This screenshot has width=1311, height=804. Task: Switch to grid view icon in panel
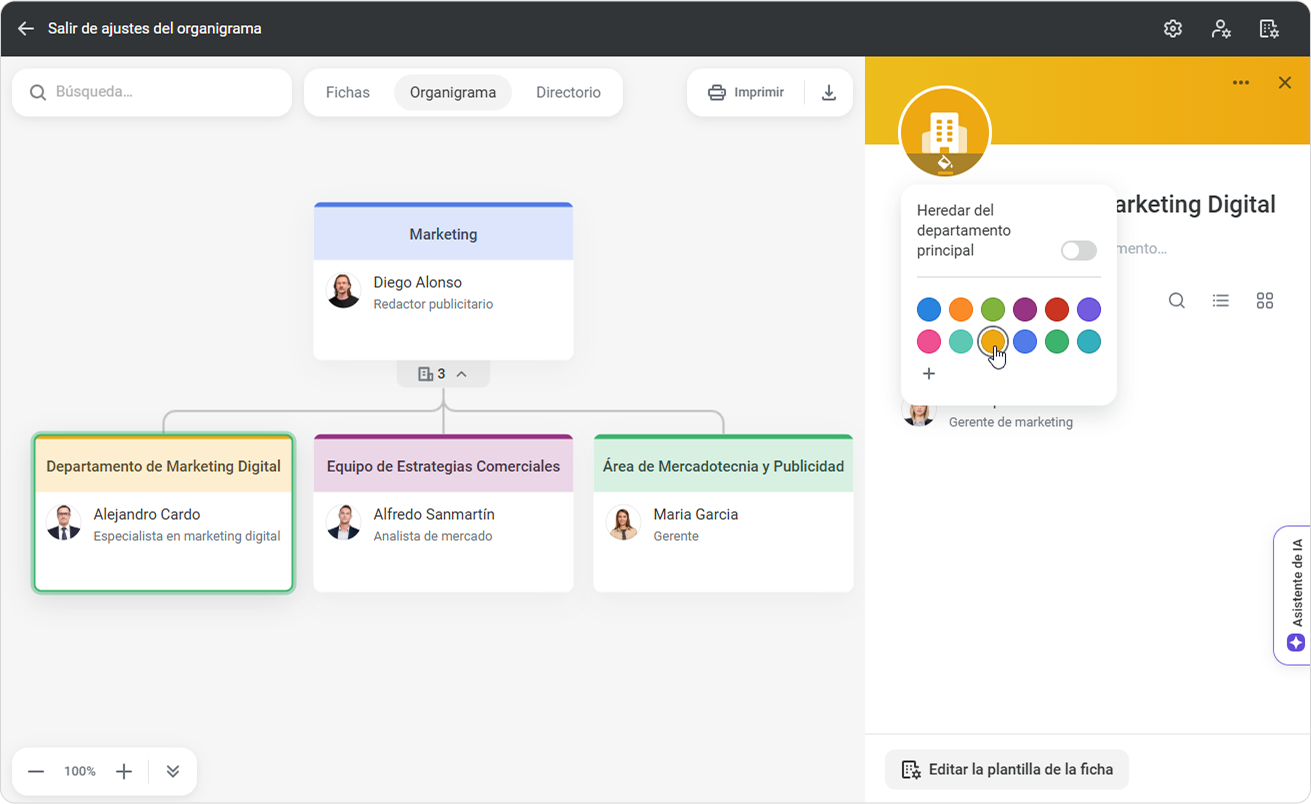(1265, 301)
